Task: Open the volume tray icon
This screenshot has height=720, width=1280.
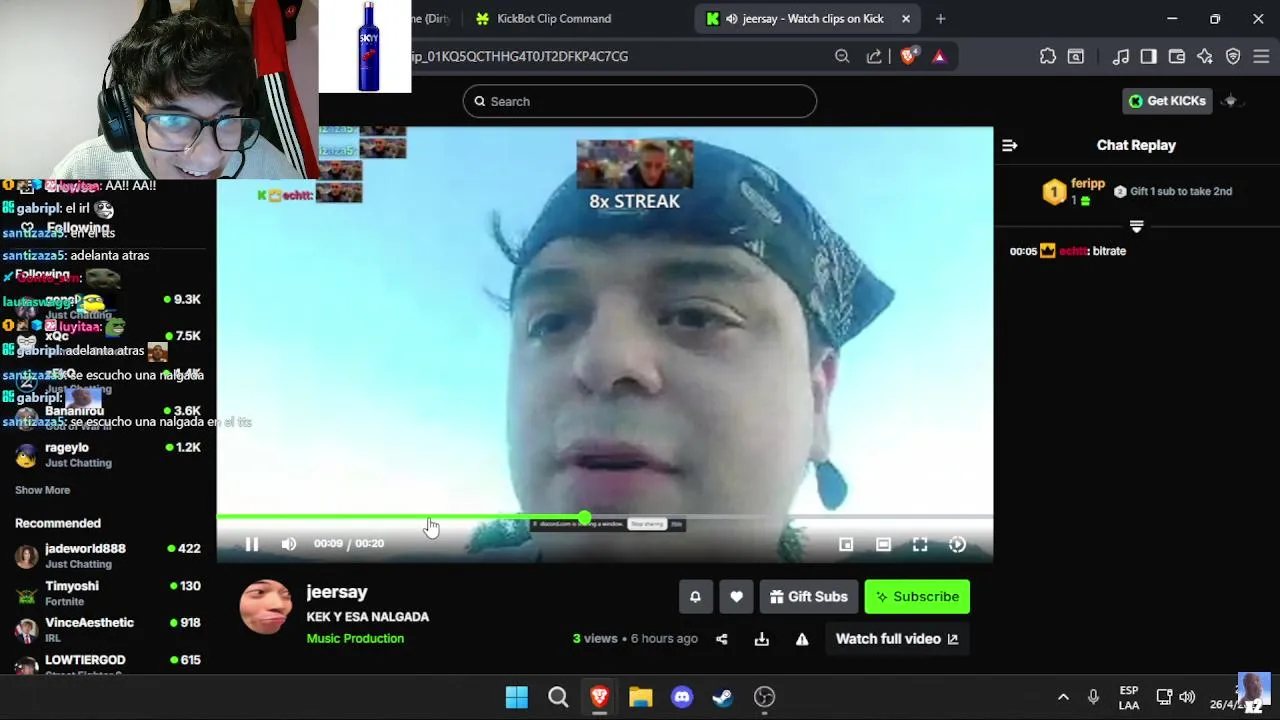Action: tap(1187, 697)
